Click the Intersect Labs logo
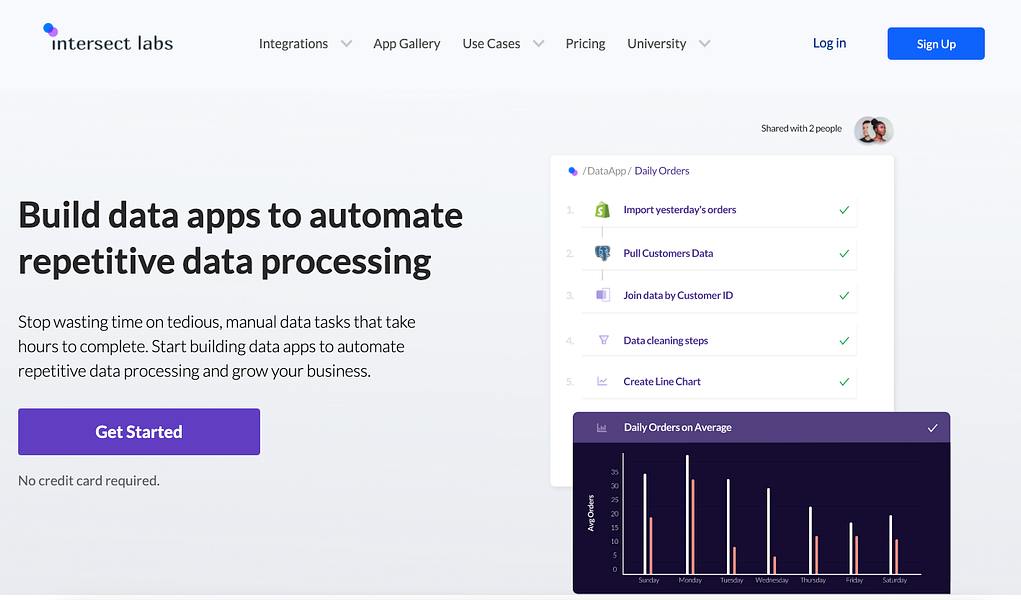This screenshot has height=600, width=1021. point(108,38)
